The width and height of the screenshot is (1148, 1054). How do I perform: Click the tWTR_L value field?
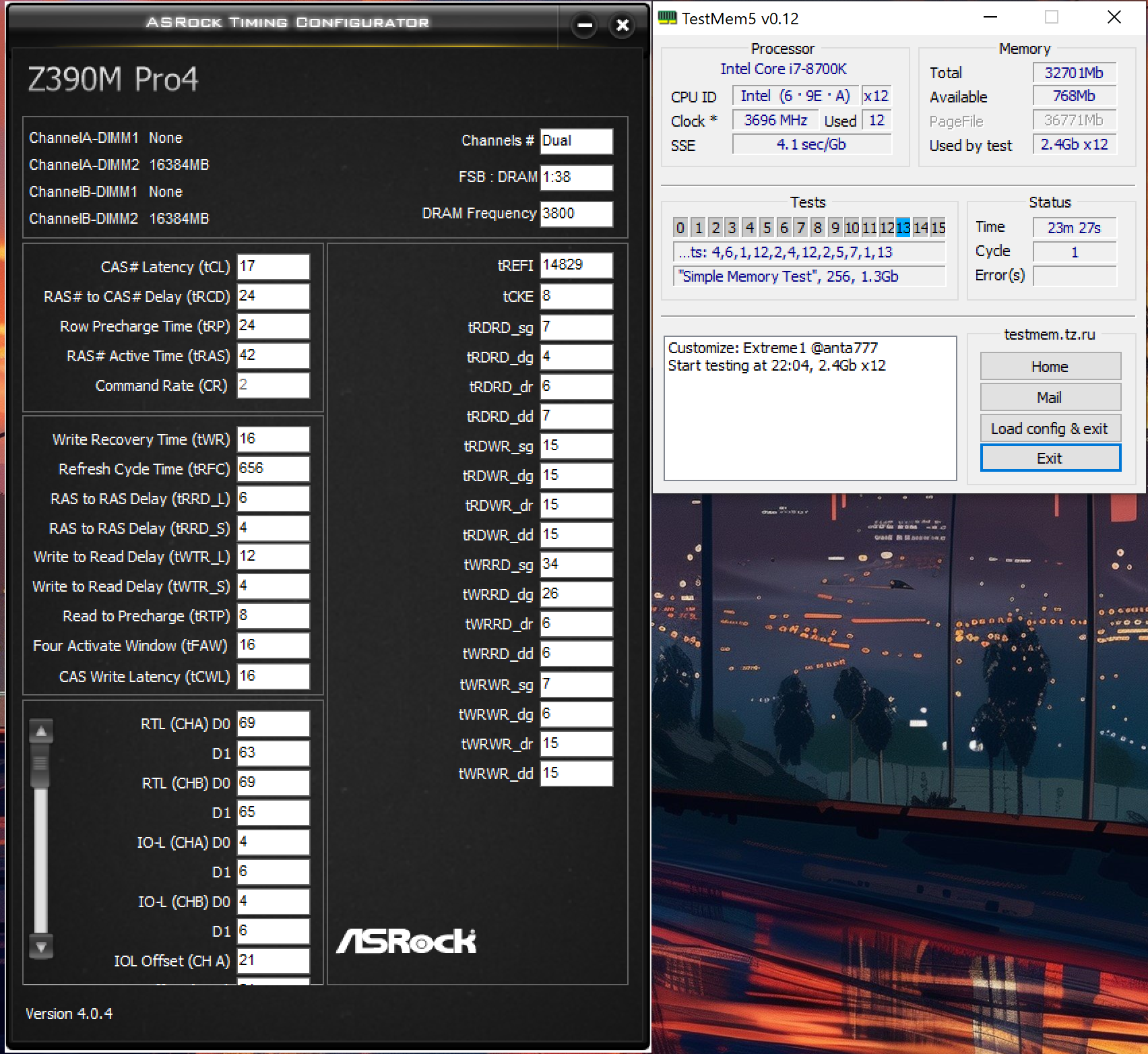274,556
